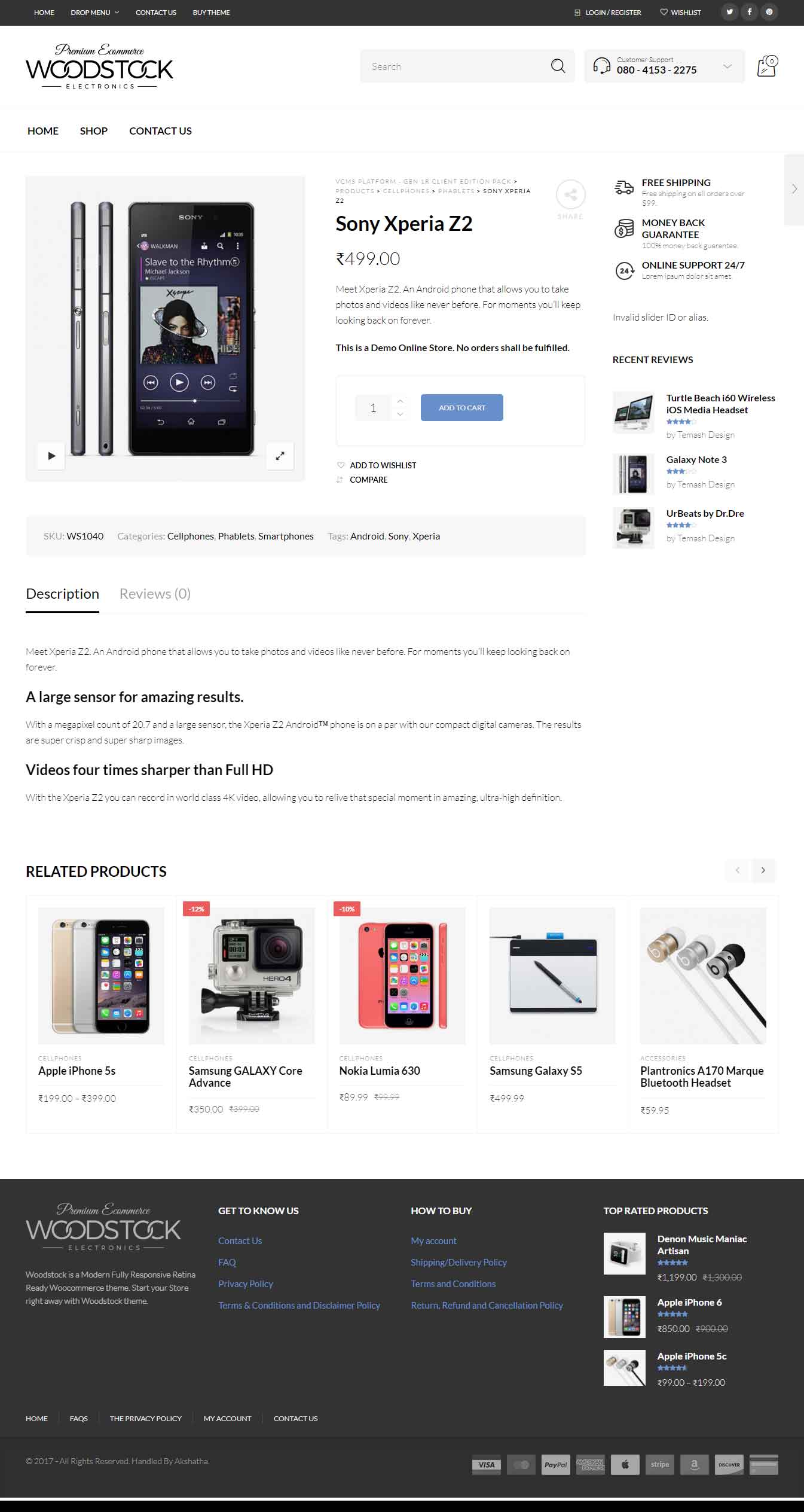Expand the Drop Menu dropdown
This screenshot has height=1512, width=804.
coord(94,13)
